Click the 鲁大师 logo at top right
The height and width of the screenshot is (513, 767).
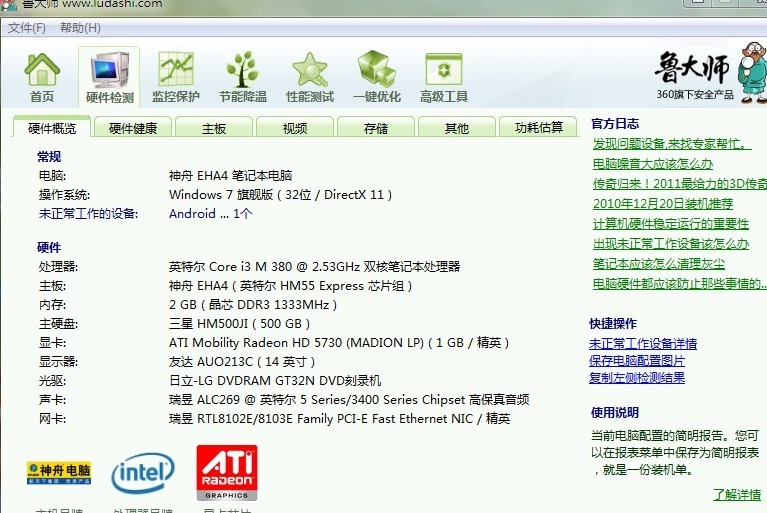point(694,76)
